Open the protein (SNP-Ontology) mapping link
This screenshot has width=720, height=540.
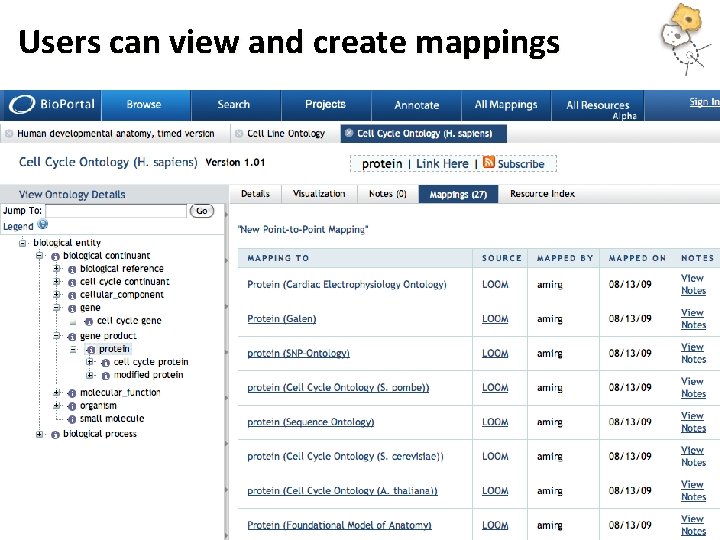coord(298,353)
